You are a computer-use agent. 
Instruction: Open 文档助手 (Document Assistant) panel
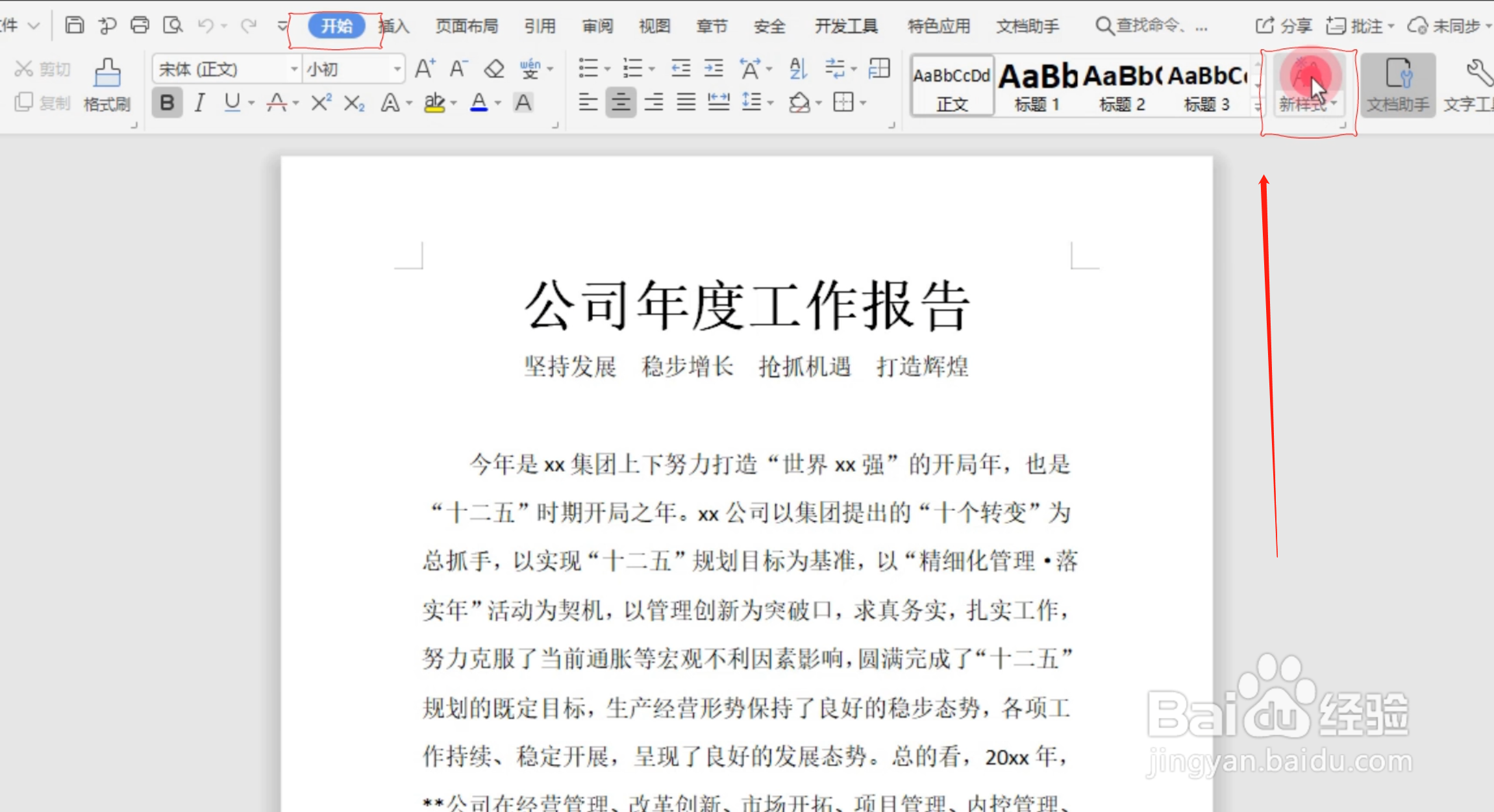point(1397,85)
